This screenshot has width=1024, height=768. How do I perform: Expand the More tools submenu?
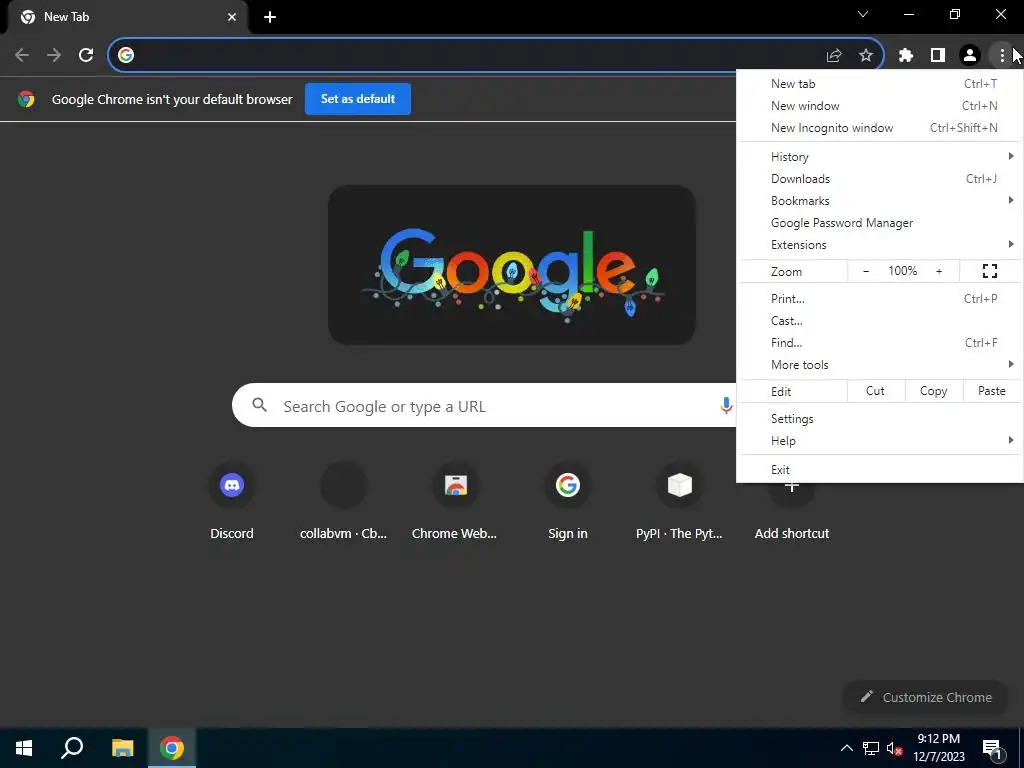click(880, 365)
